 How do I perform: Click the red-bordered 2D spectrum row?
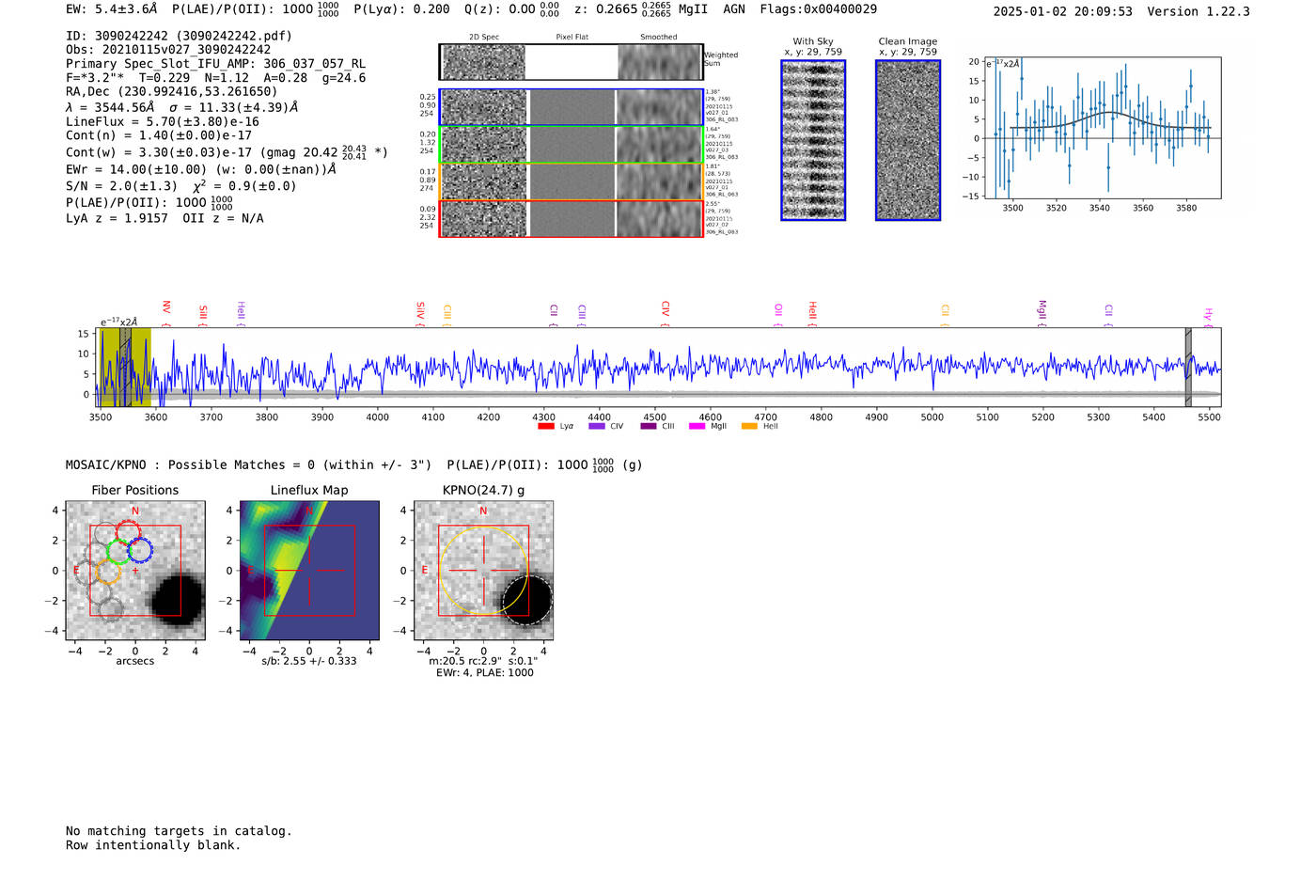tap(571, 219)
